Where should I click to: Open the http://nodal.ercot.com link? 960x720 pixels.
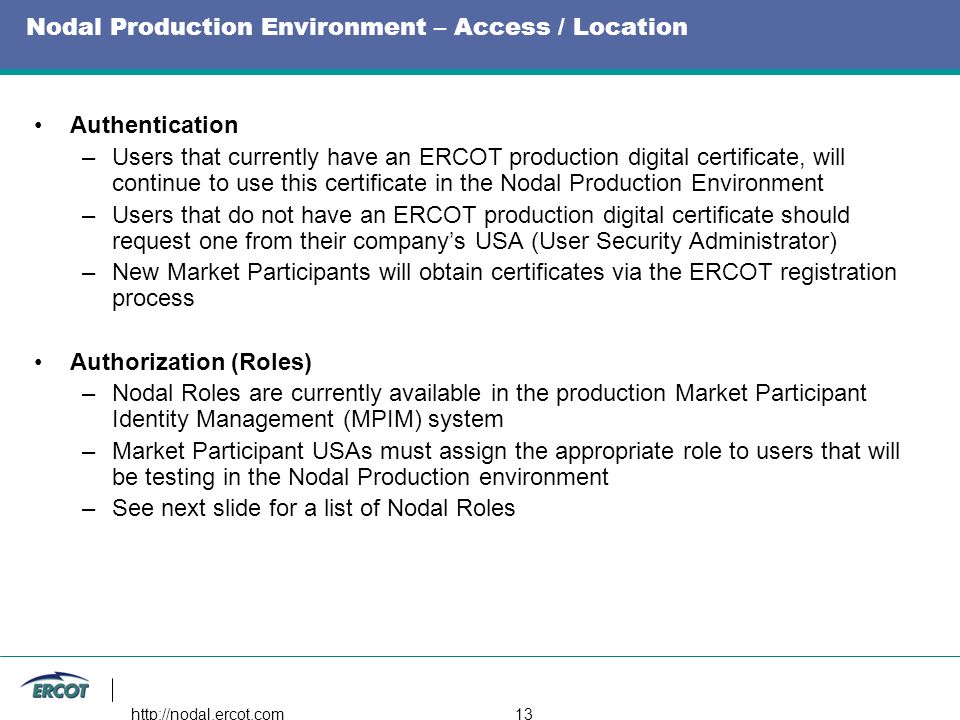(x=207, y=713)
